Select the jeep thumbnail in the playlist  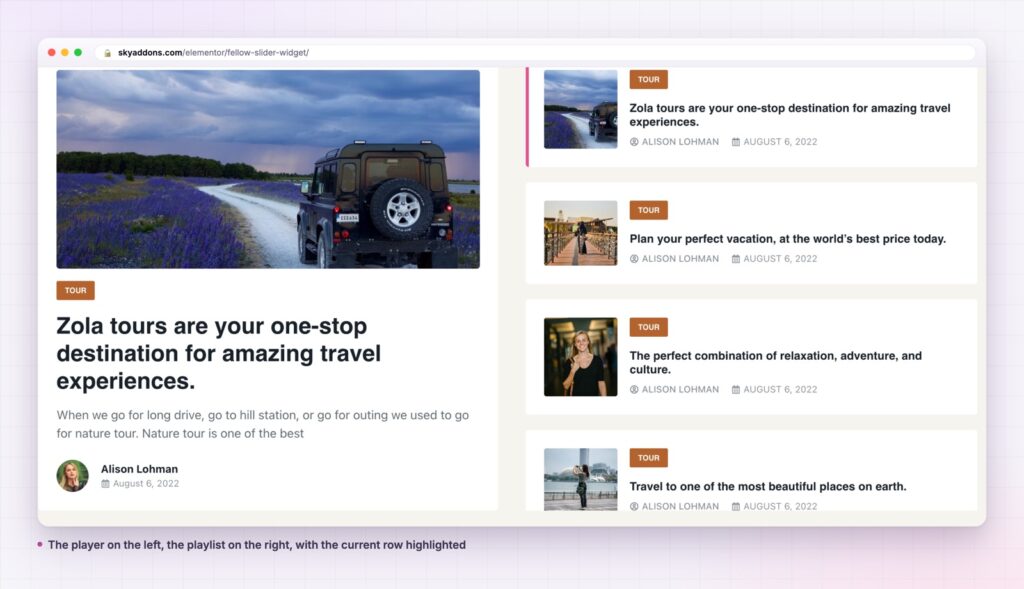tap(581, 109)
